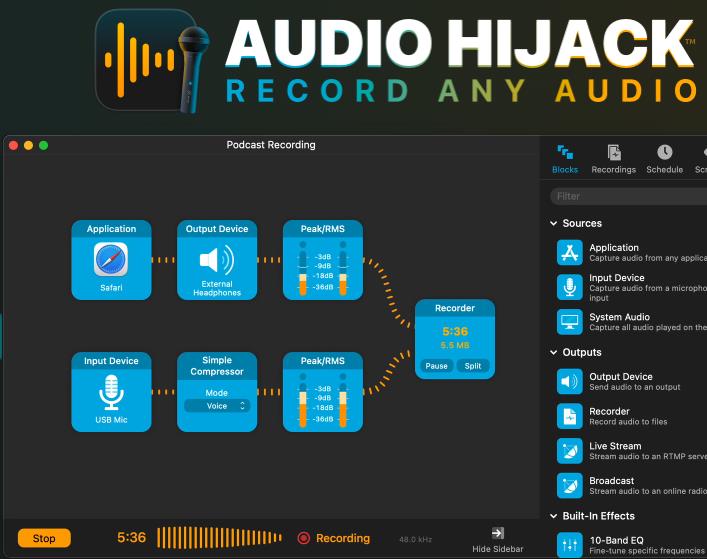Click the Audio Hijack app logo
Screen dimensions: 707x559
(x=152, y=61)
